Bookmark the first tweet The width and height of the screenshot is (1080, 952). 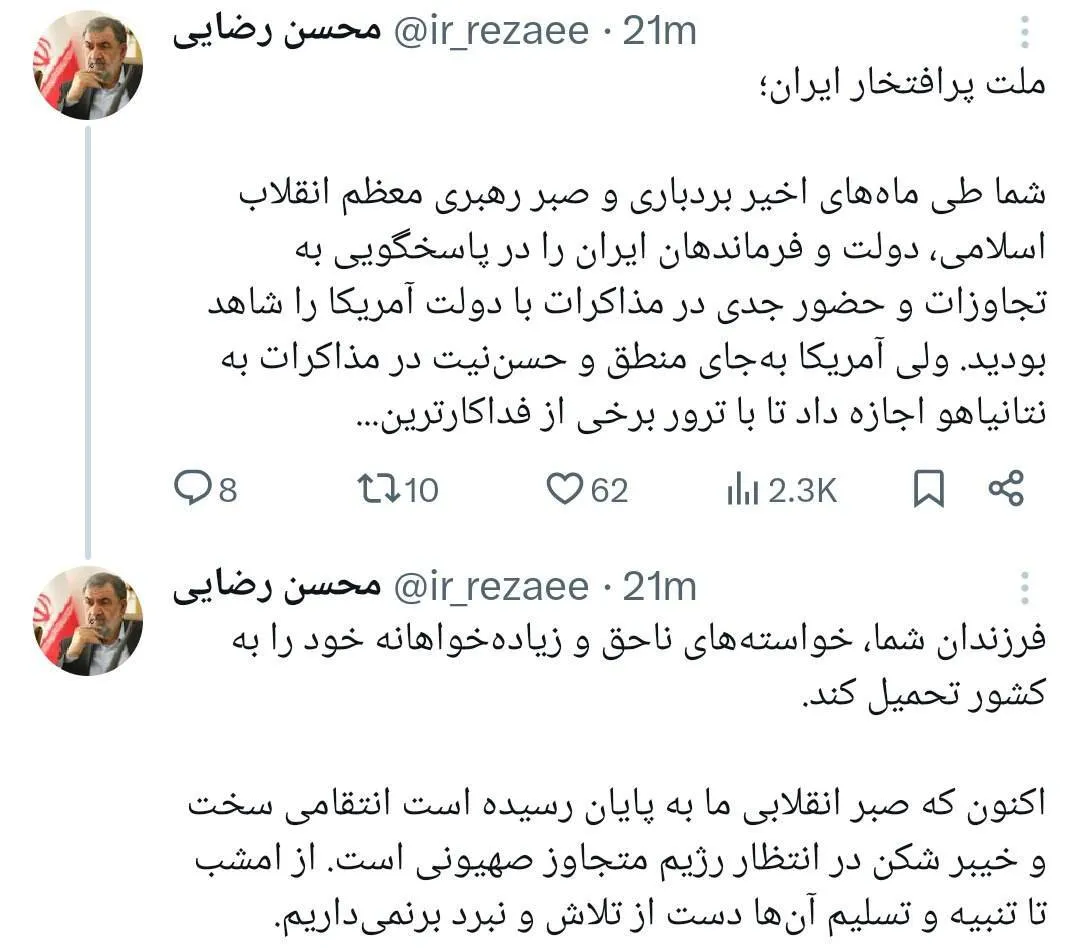[x=929, y=489]
